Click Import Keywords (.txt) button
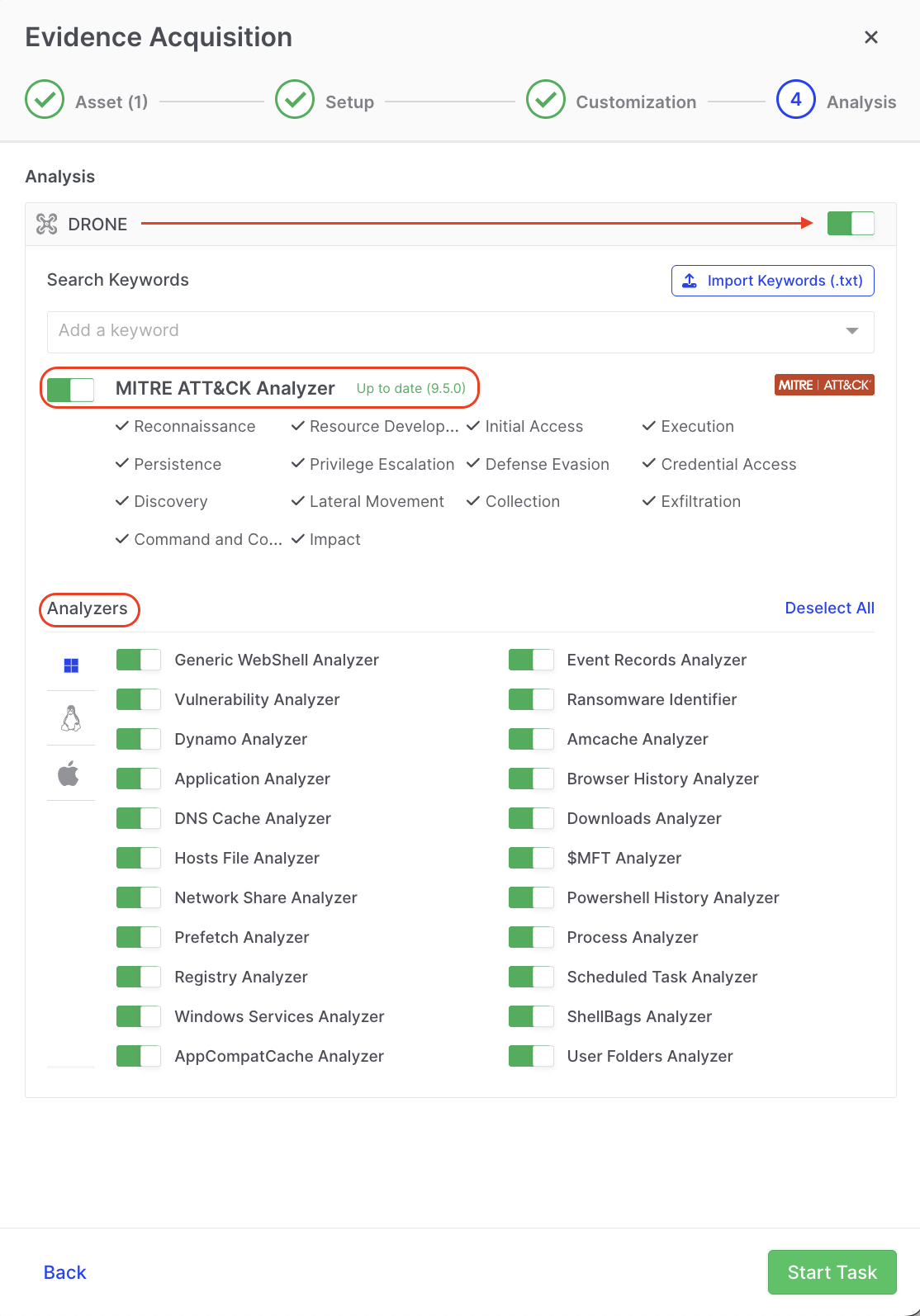This screenshot has width=920, height=1316. (x=772, y=281)
